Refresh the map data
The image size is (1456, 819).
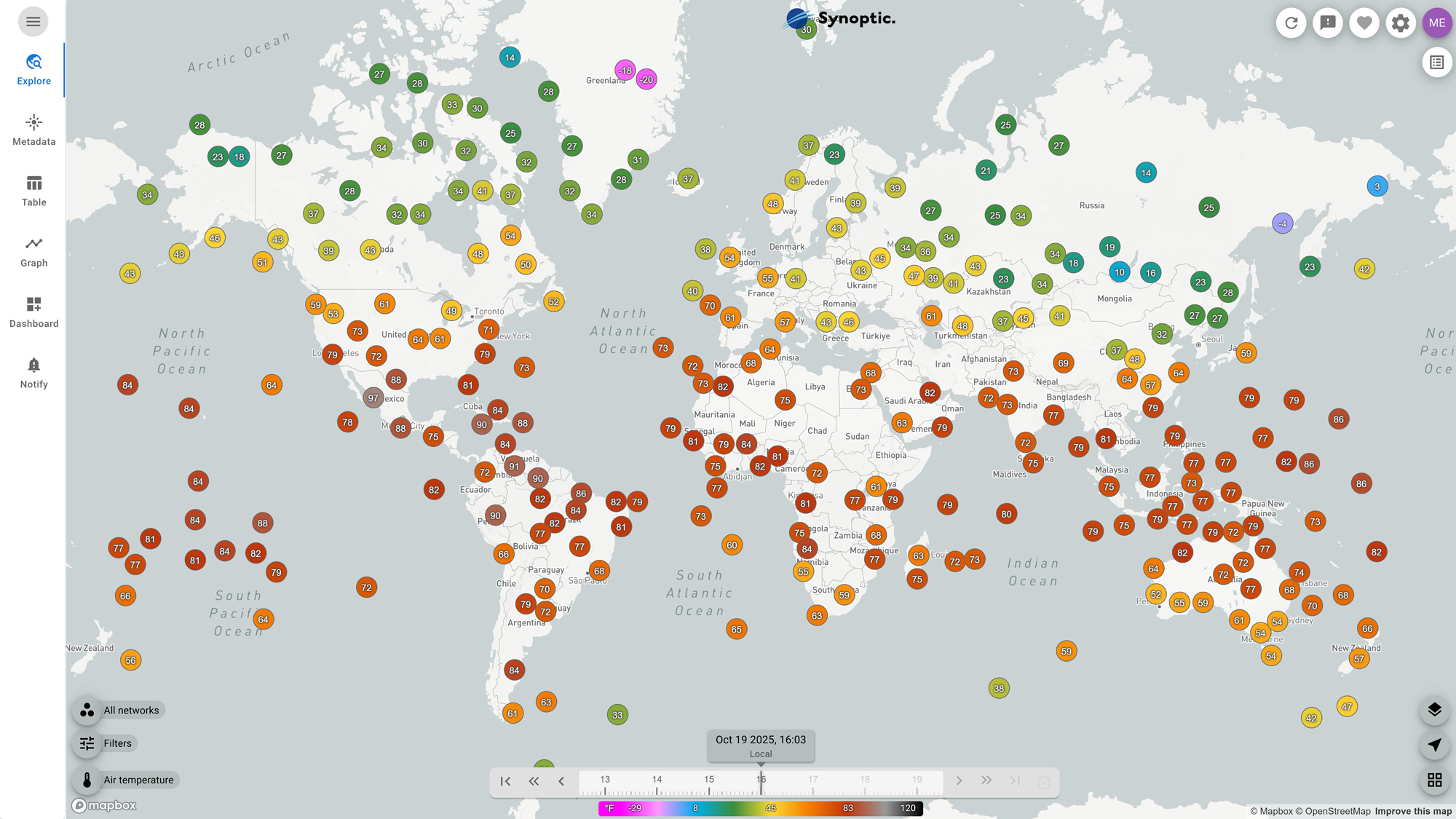point(1291,23)
